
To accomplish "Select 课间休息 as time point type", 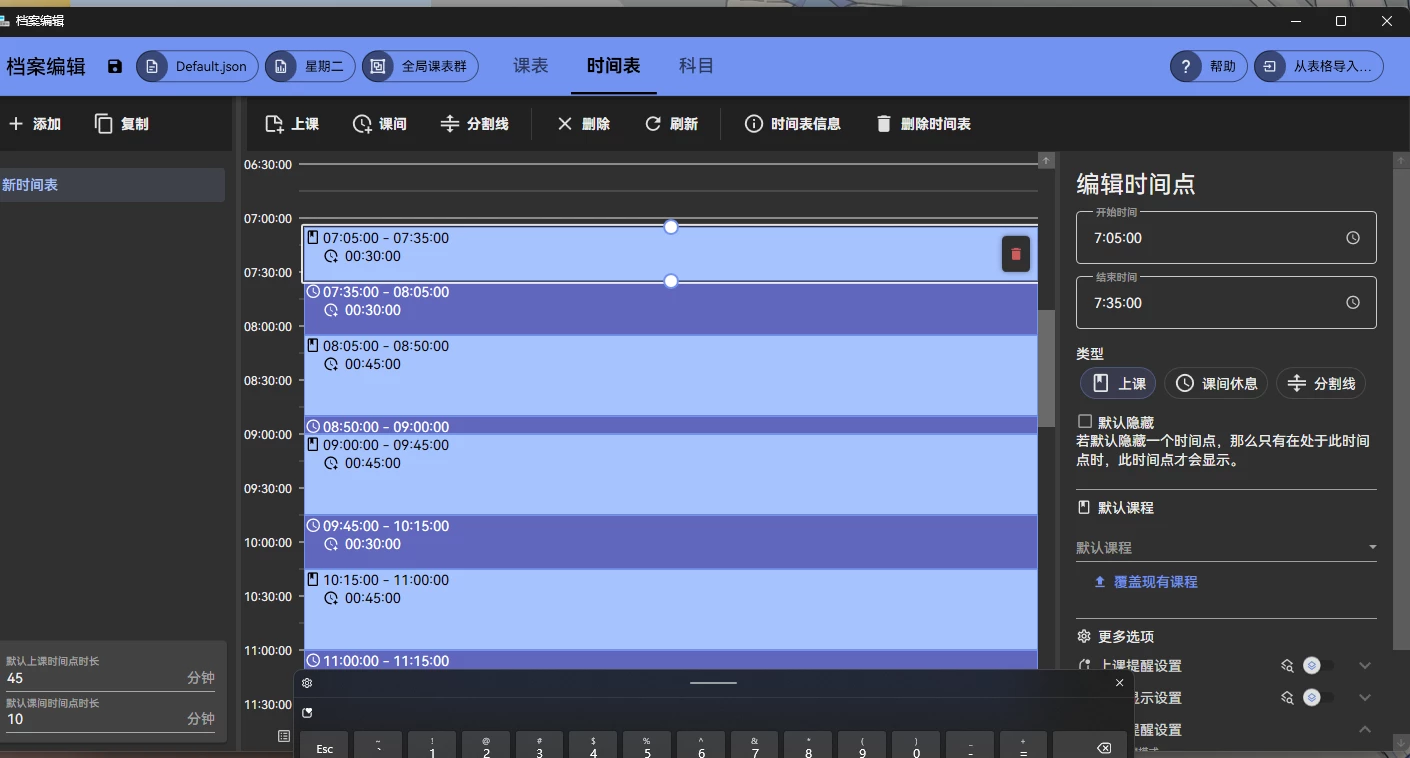I will click(1216, 383).
